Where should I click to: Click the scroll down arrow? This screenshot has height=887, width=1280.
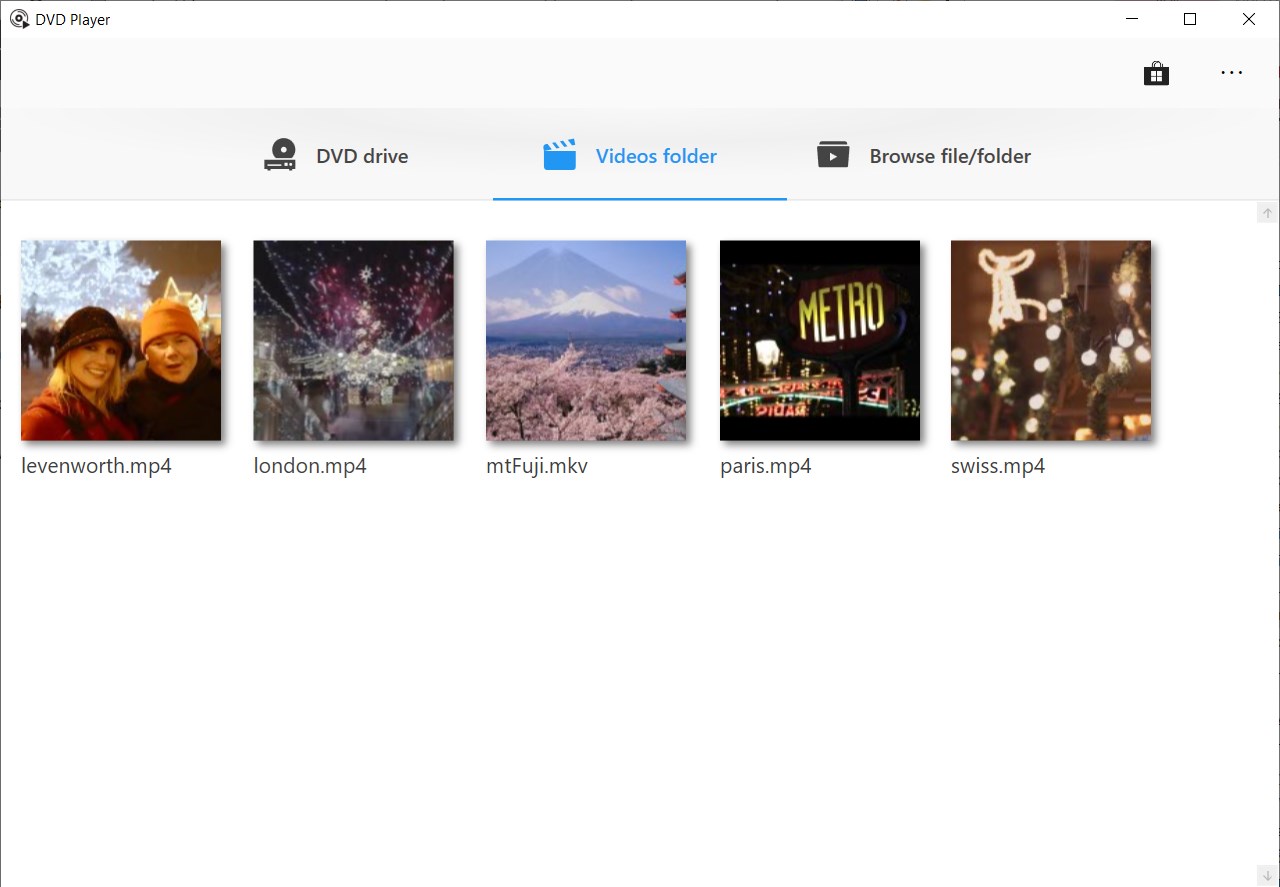point(1267,875)
